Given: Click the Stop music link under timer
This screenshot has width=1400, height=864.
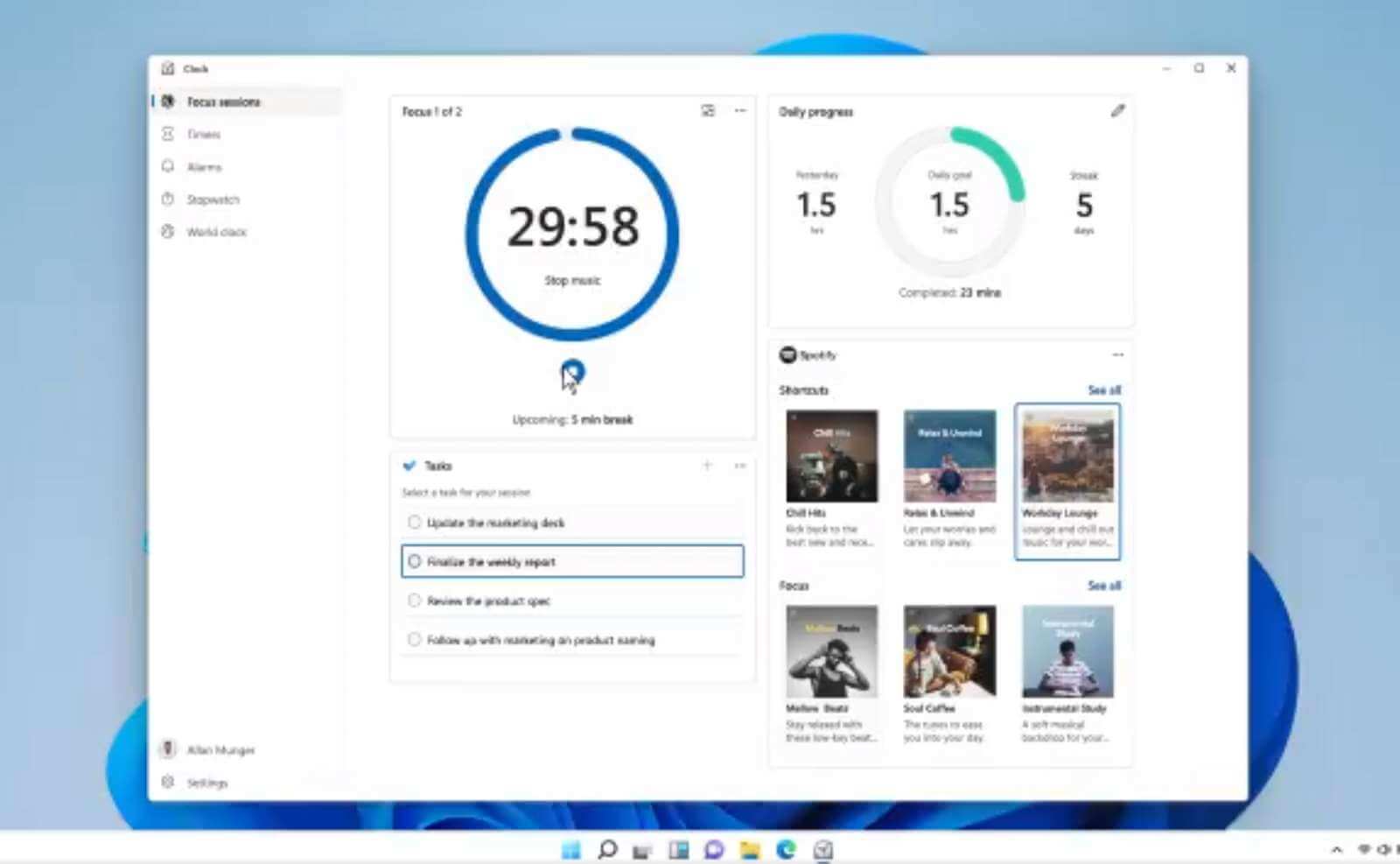Looking at the screenshot, I should pyautogui.click(x=572, y=280).
